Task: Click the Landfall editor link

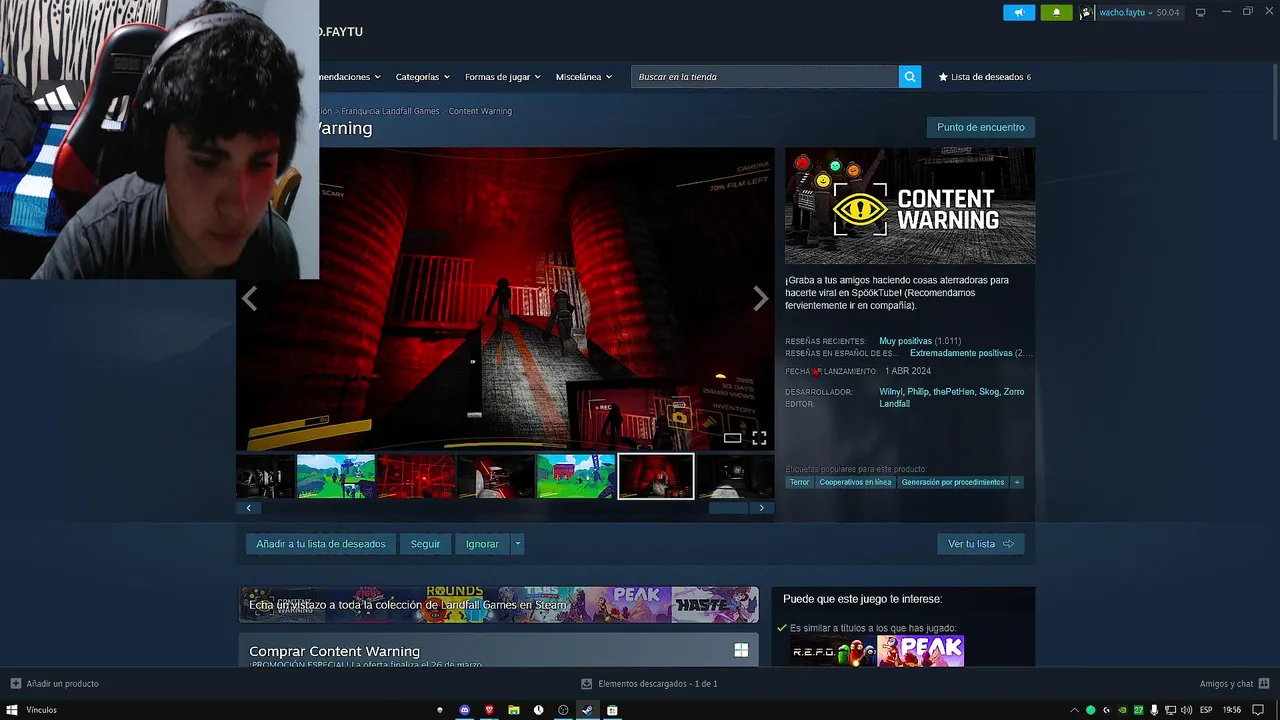Action: pos(894,404)
